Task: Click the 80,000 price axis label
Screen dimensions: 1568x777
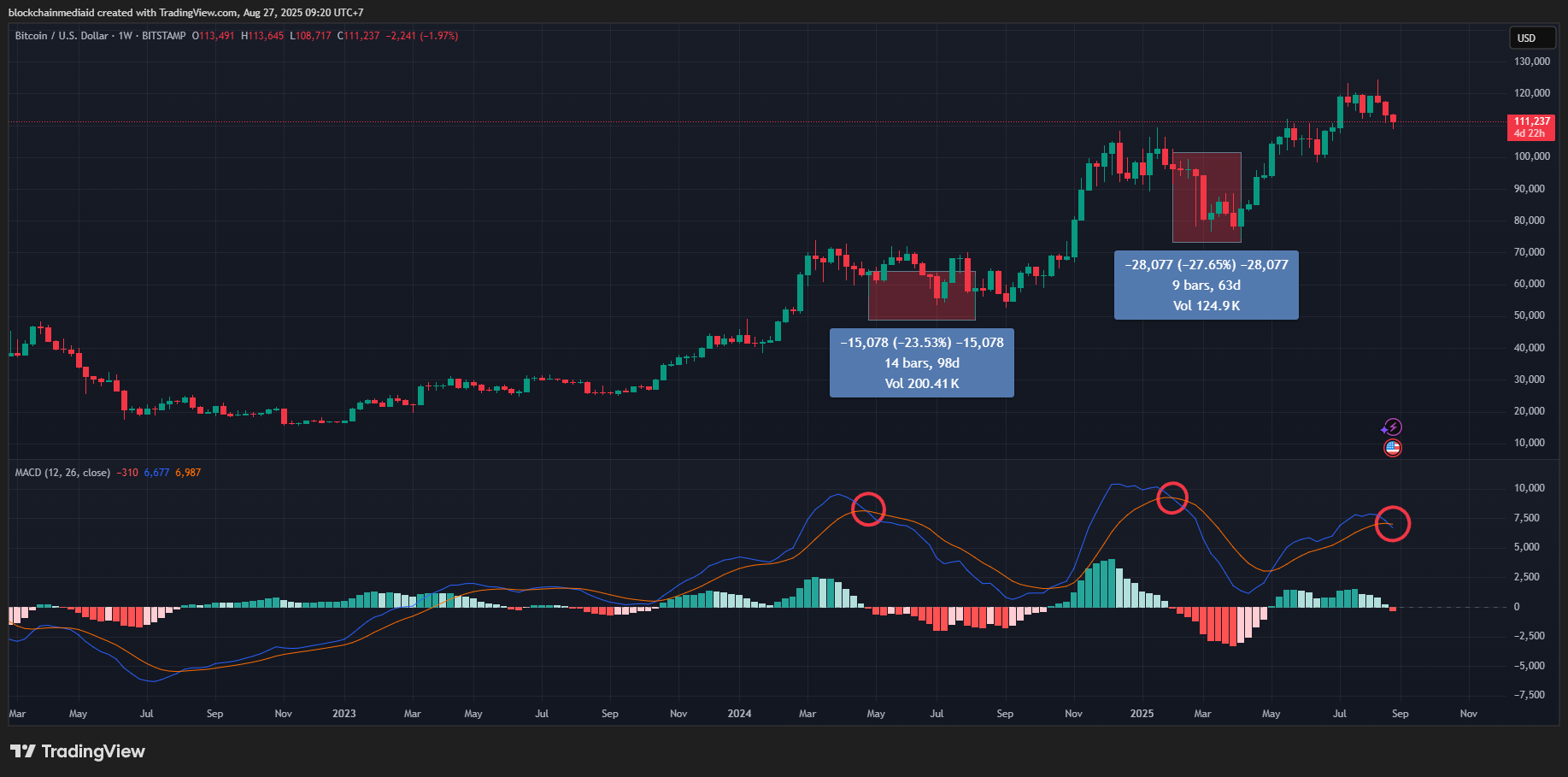Action: click(1530, 221)
